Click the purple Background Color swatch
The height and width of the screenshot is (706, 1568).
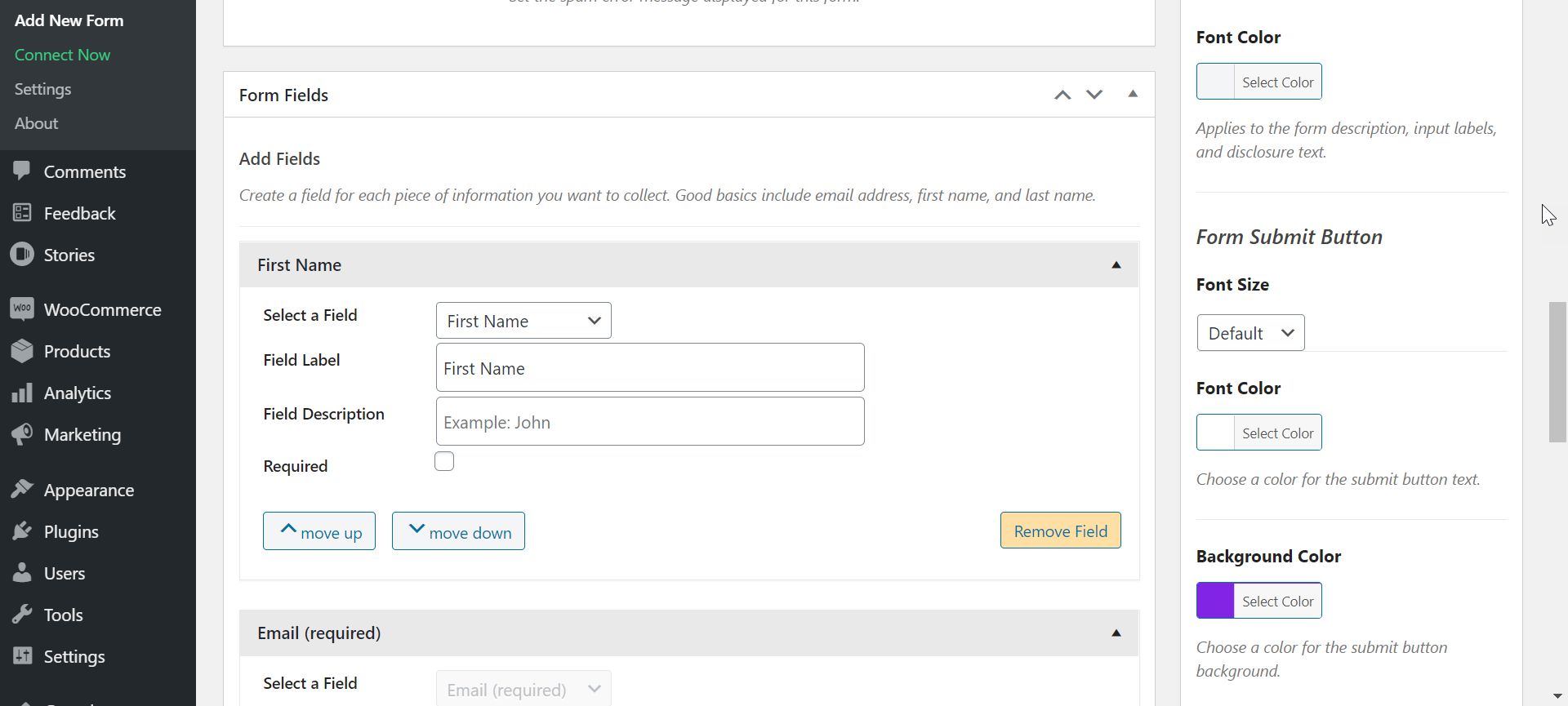(x=1215, y=601)
